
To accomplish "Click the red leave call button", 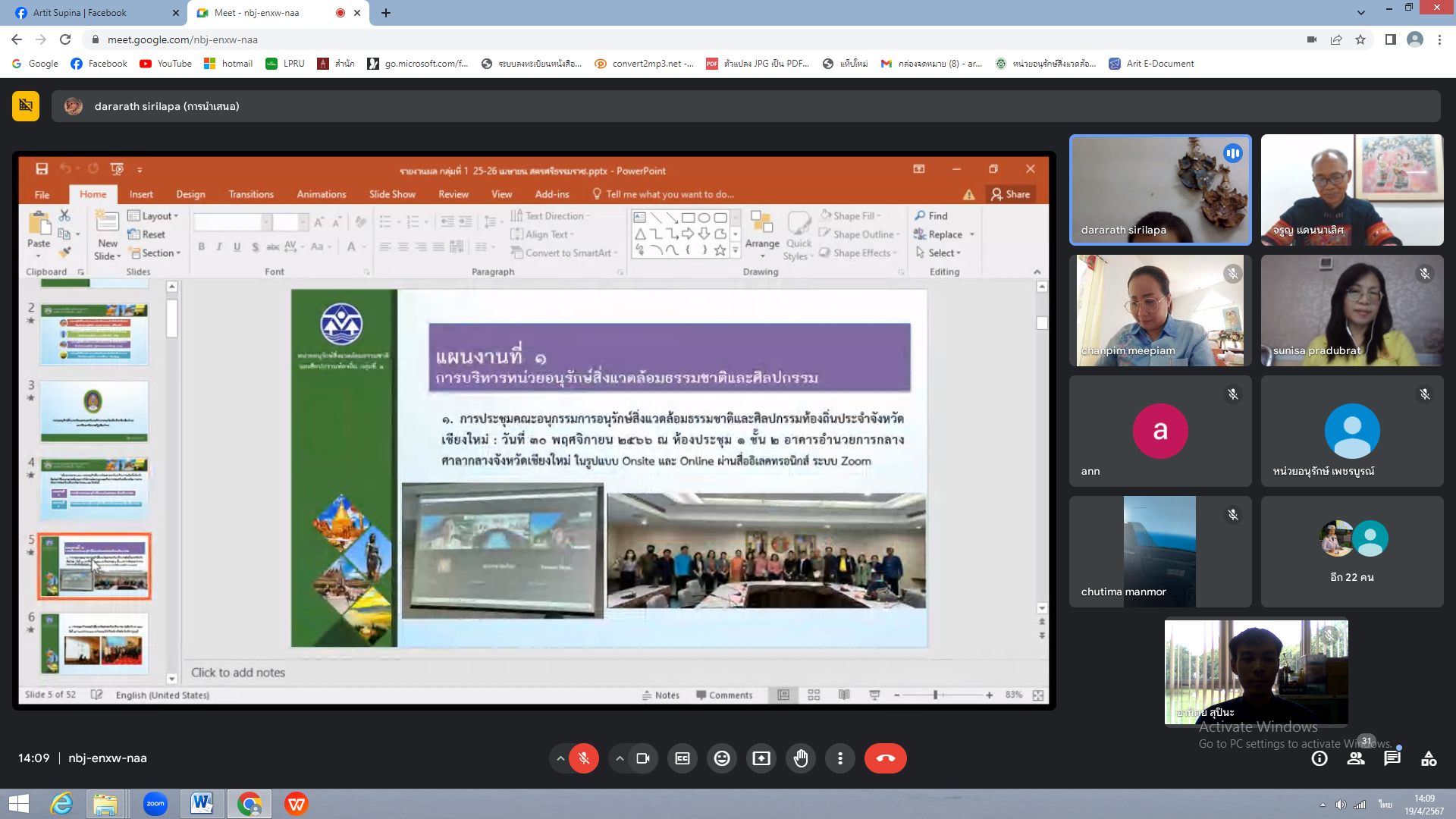I will (x=885, y=758).
